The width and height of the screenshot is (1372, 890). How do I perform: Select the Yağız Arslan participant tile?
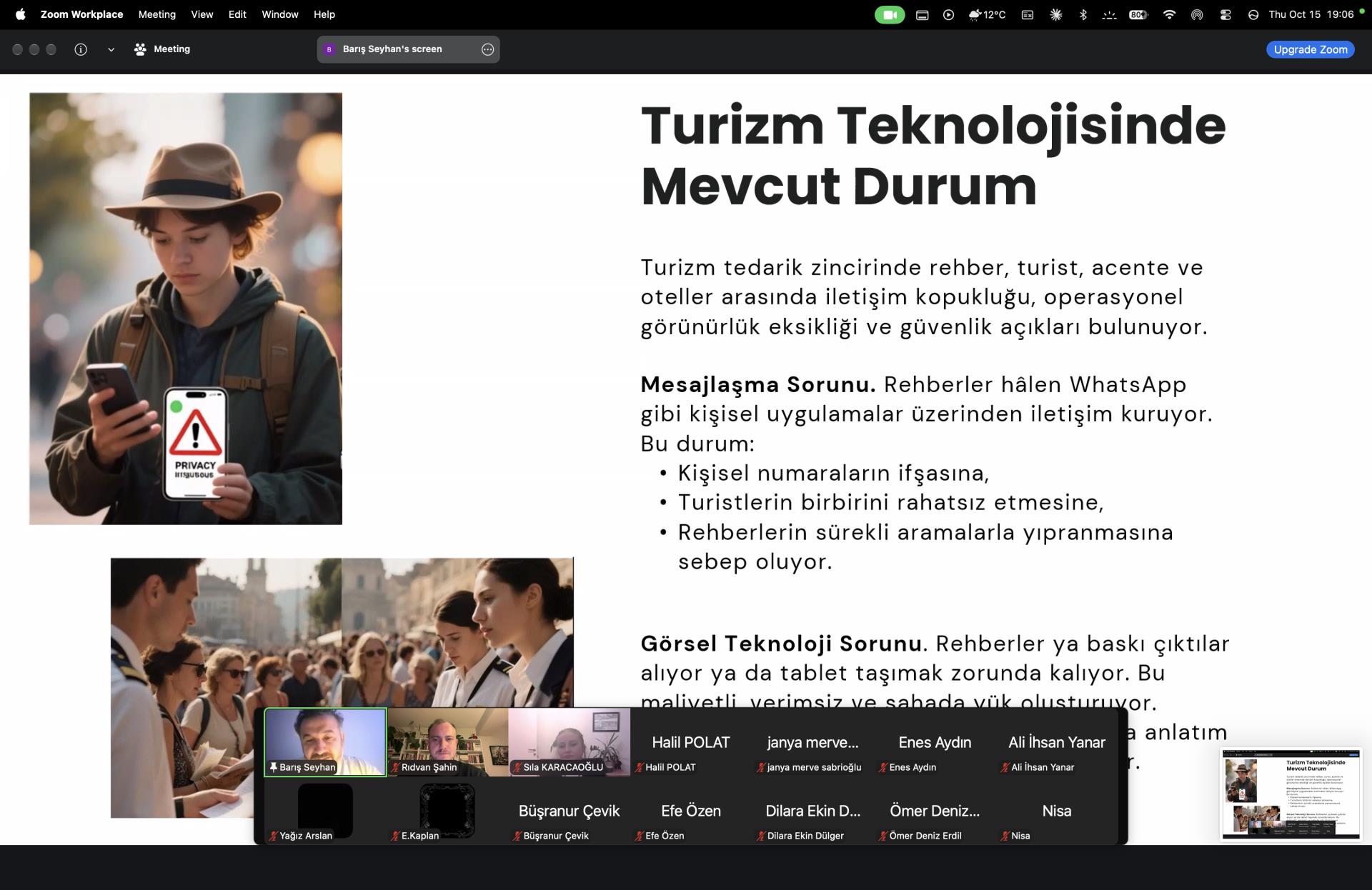pyautogui.click(x=325, y=811)
